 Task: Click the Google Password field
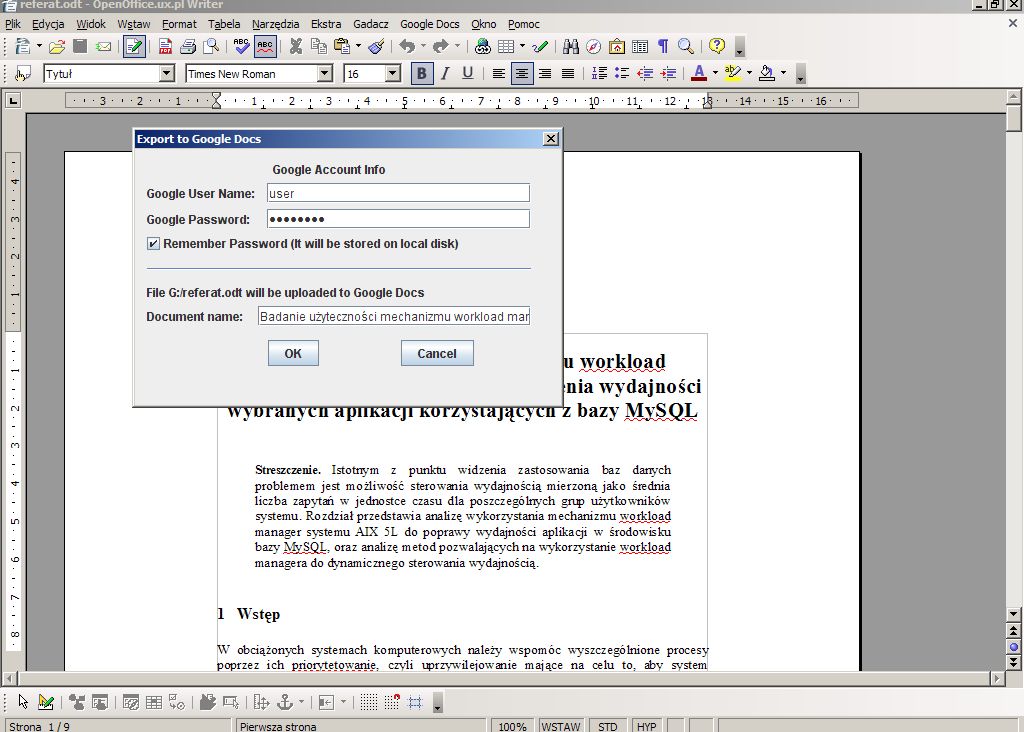pos(398,219)
